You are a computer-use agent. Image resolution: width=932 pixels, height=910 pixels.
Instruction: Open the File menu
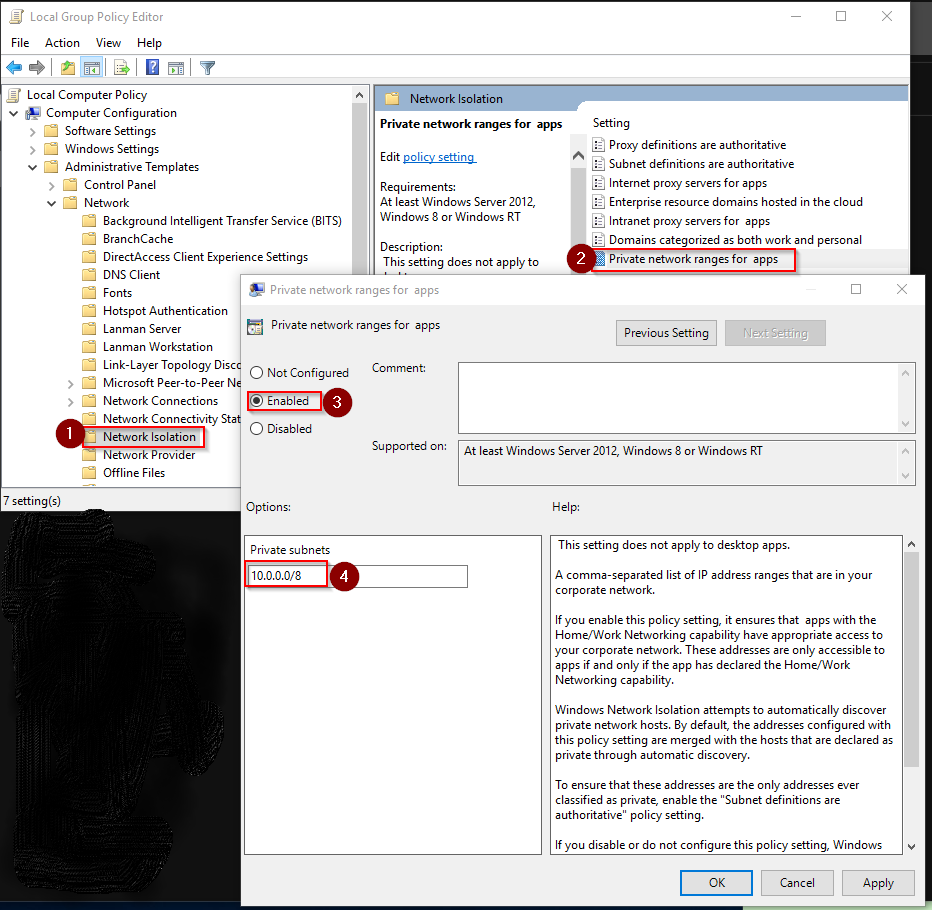20,43
